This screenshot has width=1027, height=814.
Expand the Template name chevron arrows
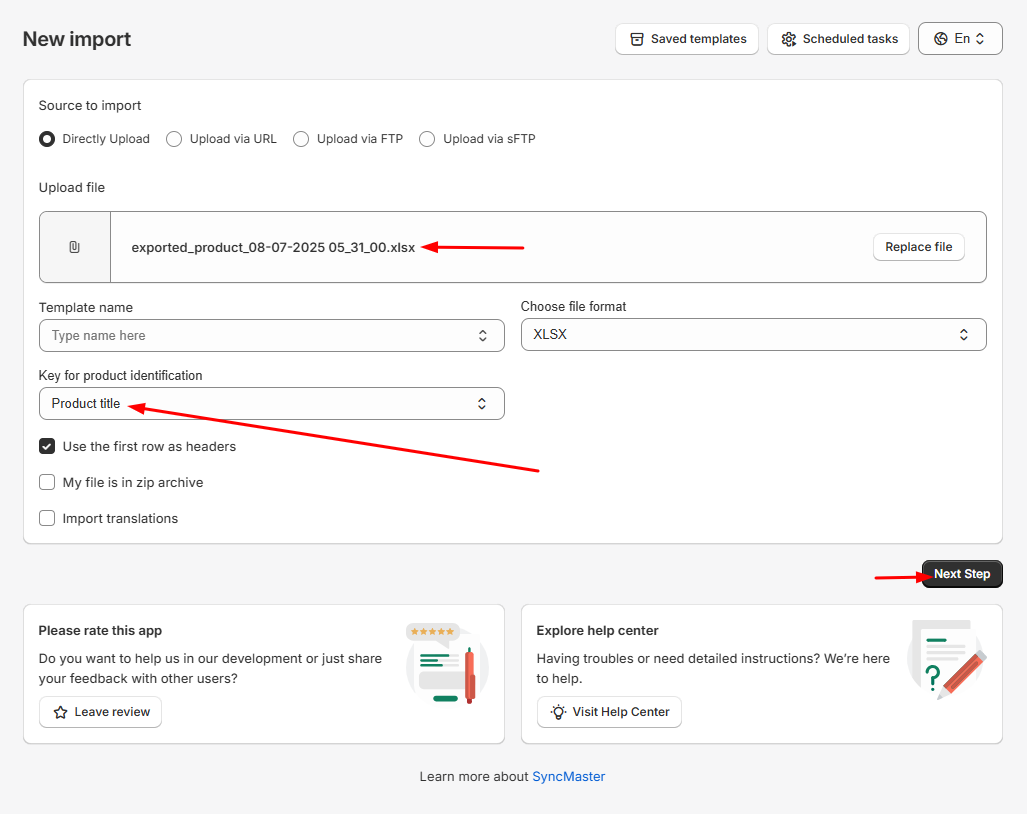[x=483, y=335]
